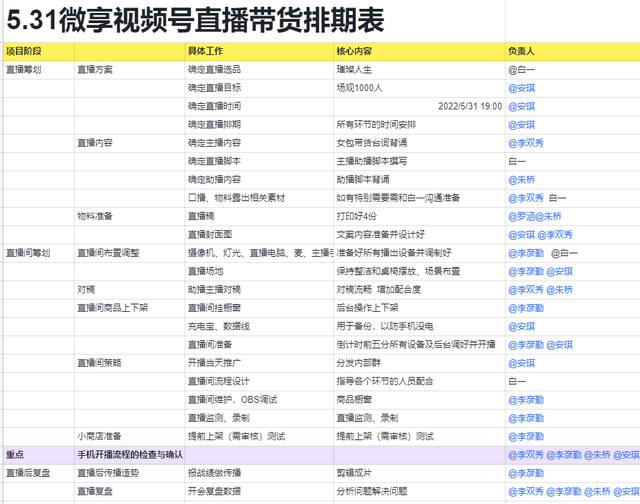Select the 口播、物料露出相关素材 cell
This screenshot has height=504, width=640.
click(259, 198)
